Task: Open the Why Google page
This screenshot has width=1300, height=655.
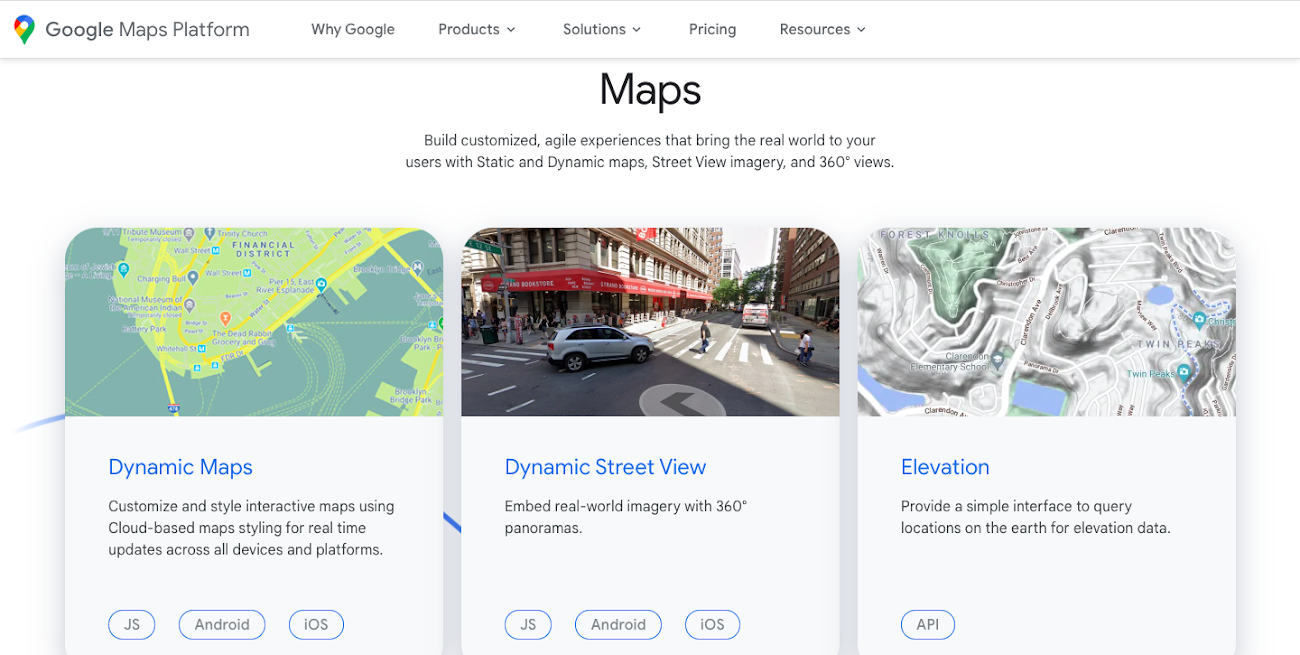Action: pyautogui.click(x=353, y=29)
